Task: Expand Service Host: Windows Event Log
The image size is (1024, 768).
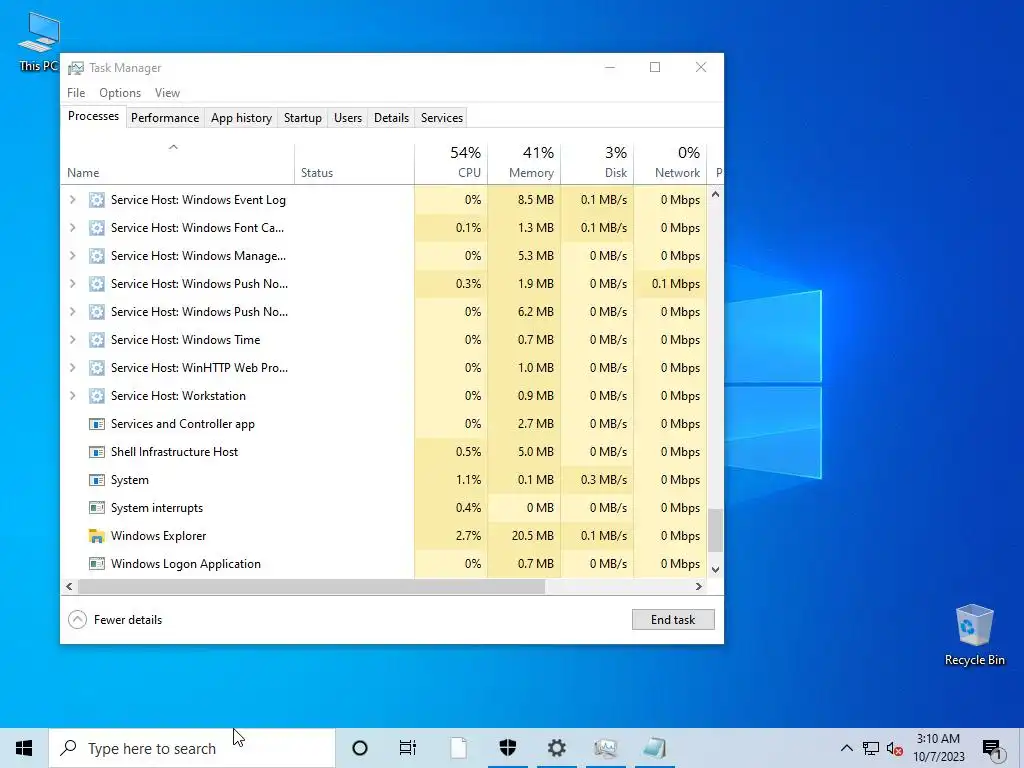Action: click(x=72, y=200)
